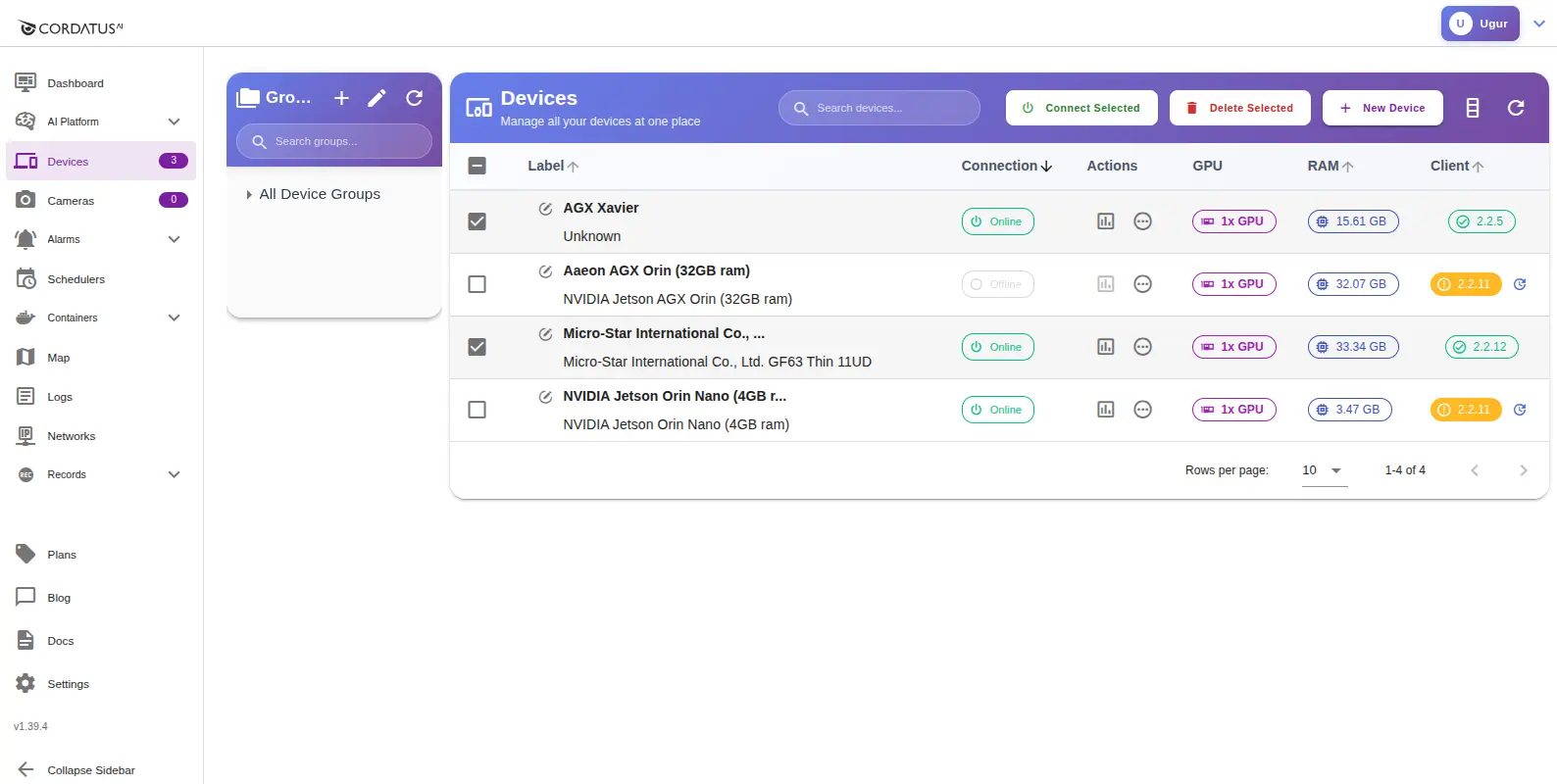The width and height of the screenshot is (1557, 784).
Task: Open Cameras from the sidebar
Action: tap(100, 200)
